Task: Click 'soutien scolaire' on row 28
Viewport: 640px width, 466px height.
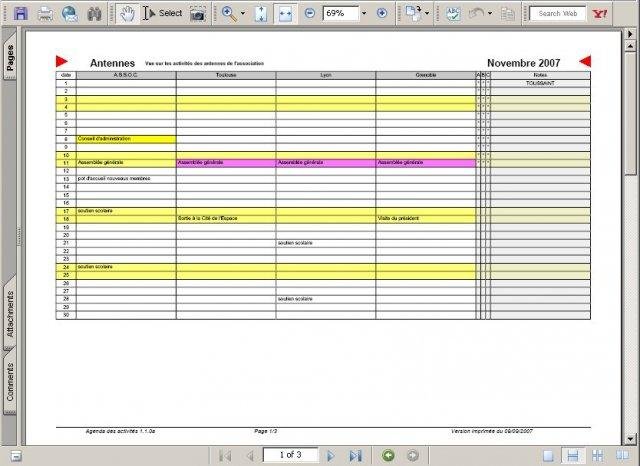Action: point(295,299)
